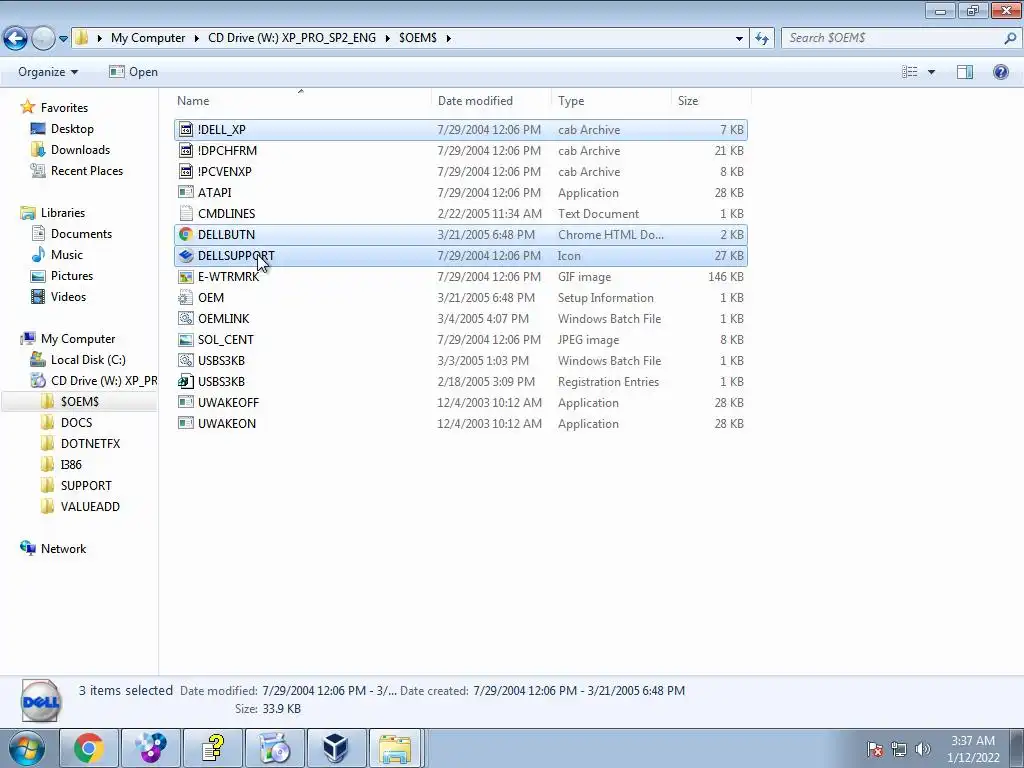This screenshot has width=1024, height=768.
Task: Sort by Name column header
Action: [193, 101]
